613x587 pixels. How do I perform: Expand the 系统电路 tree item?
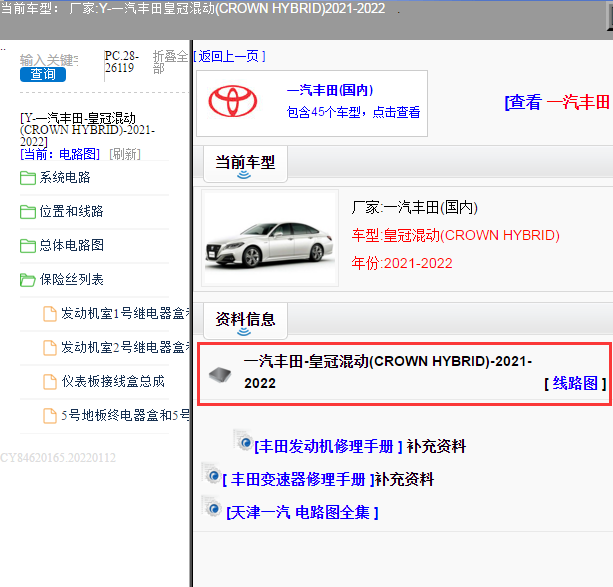[x=65, y=178]
